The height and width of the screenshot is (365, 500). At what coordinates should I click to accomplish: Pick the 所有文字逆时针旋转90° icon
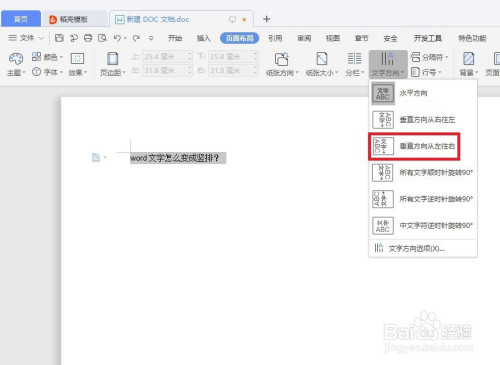383,199
